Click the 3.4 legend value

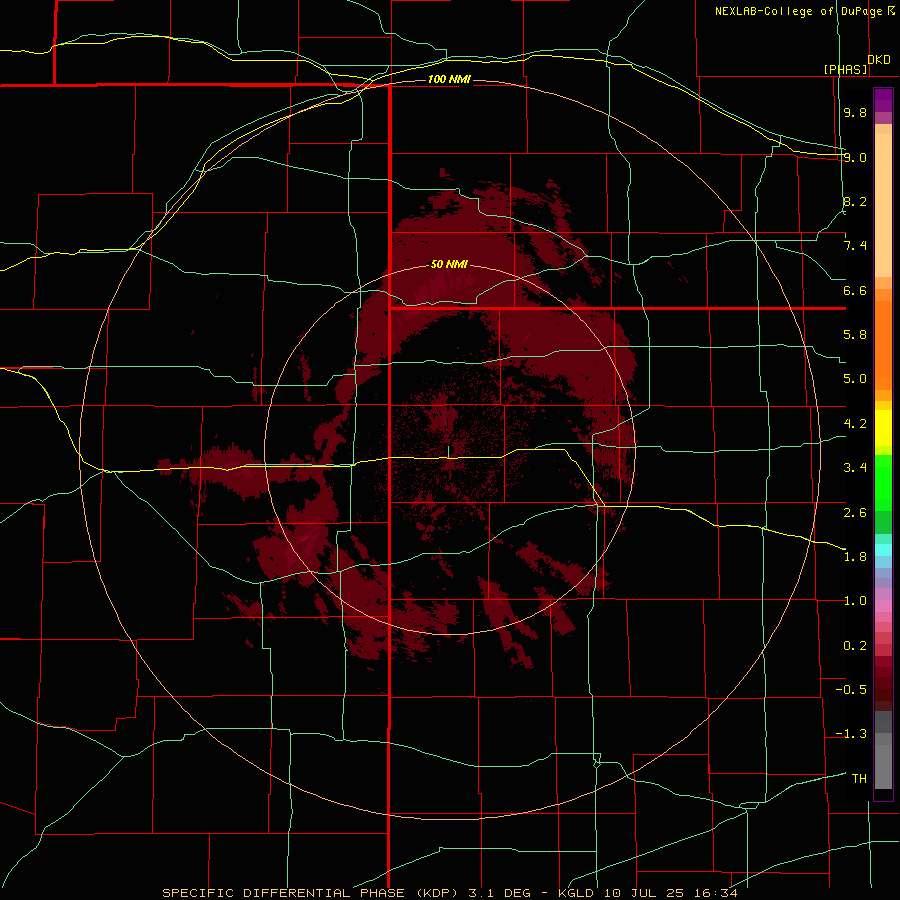click(x=855, y=468)
